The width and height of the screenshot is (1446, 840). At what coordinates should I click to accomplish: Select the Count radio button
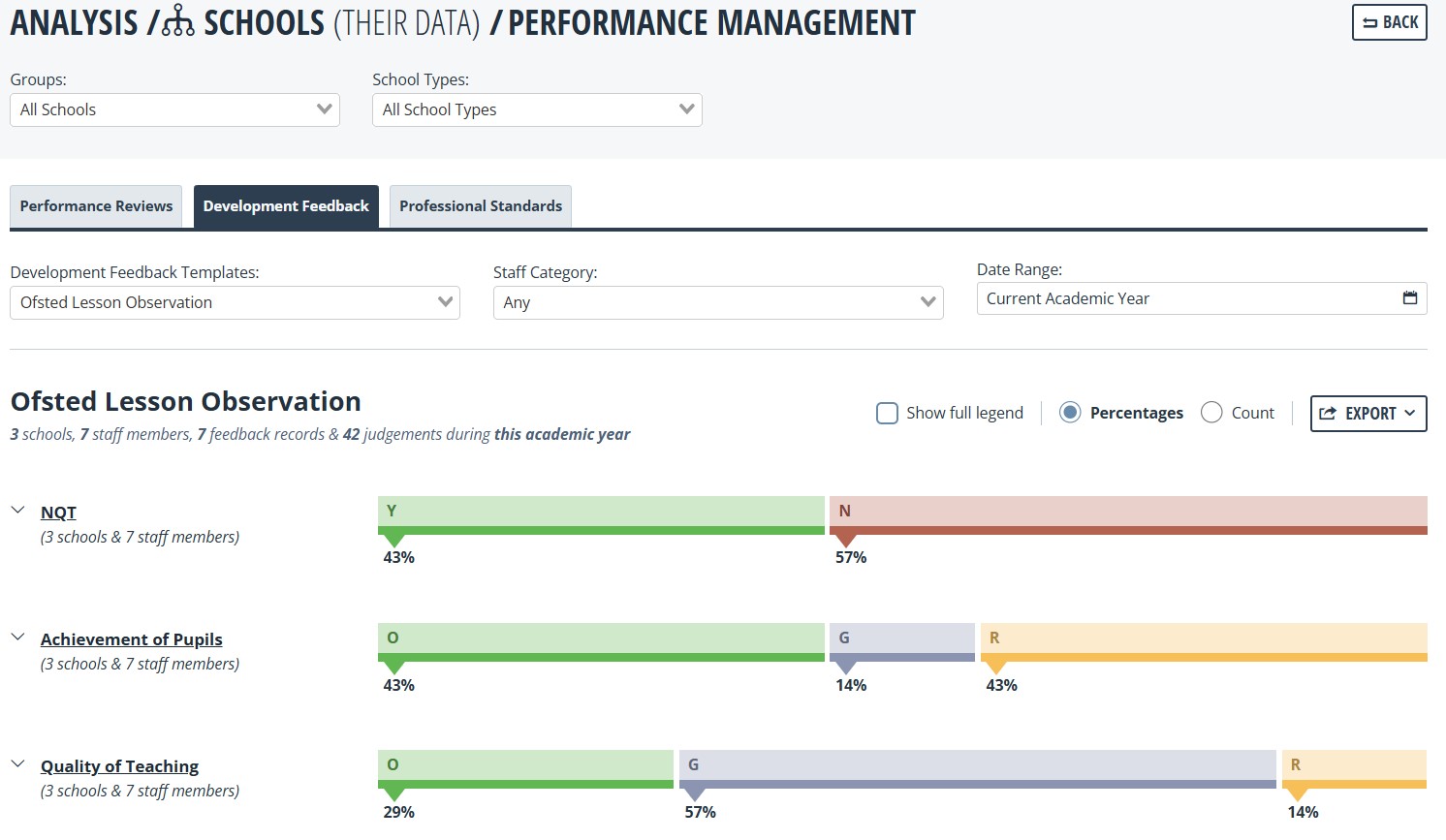(x=1211, y=413)
